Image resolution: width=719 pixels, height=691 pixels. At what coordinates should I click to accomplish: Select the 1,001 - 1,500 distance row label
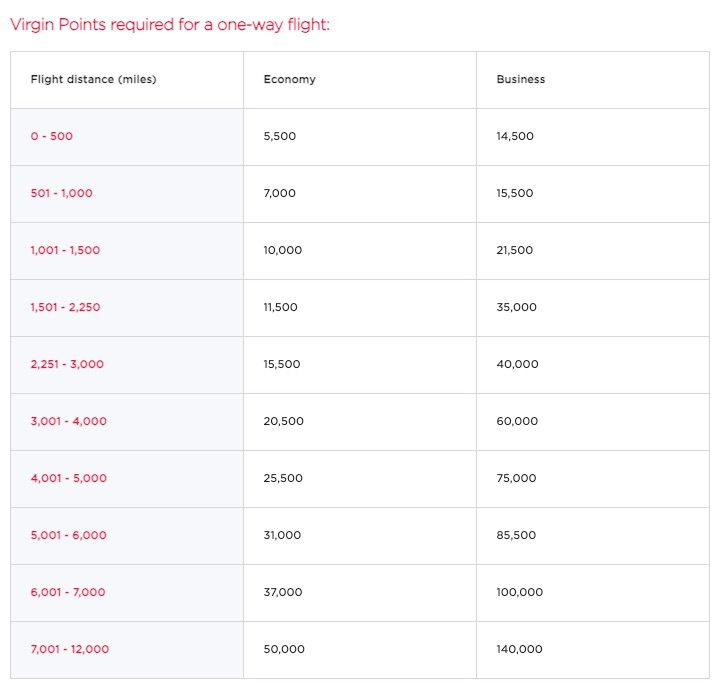pos(65,250)
